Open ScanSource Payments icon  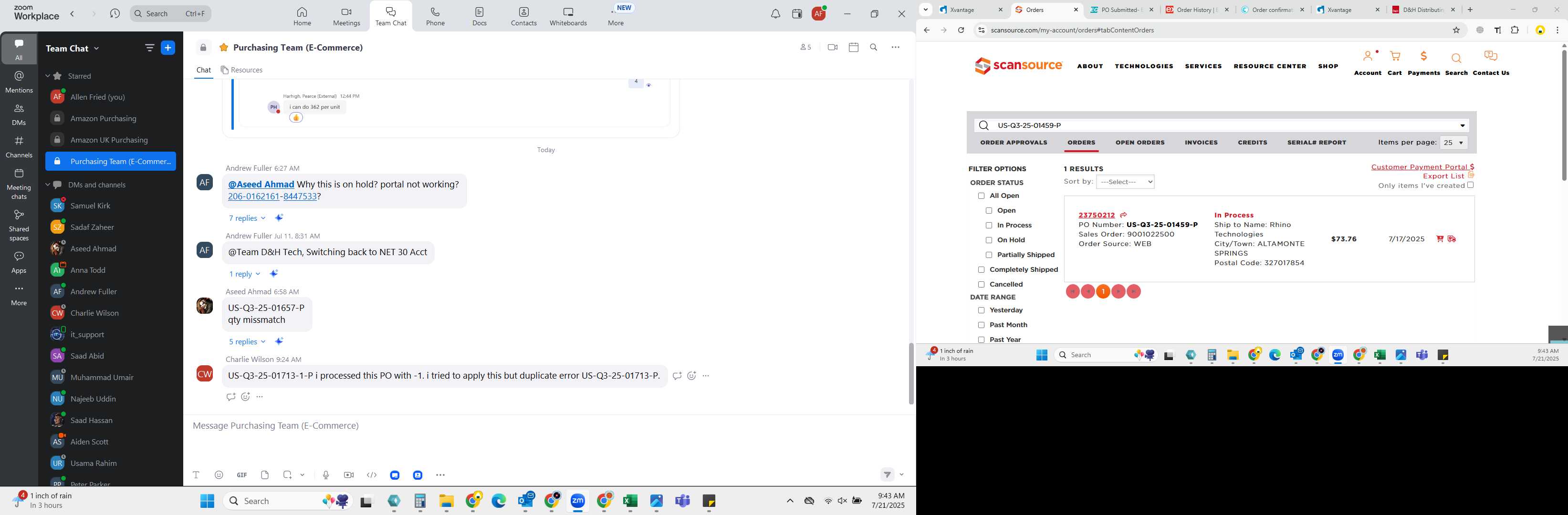(x=1424, y=63)
